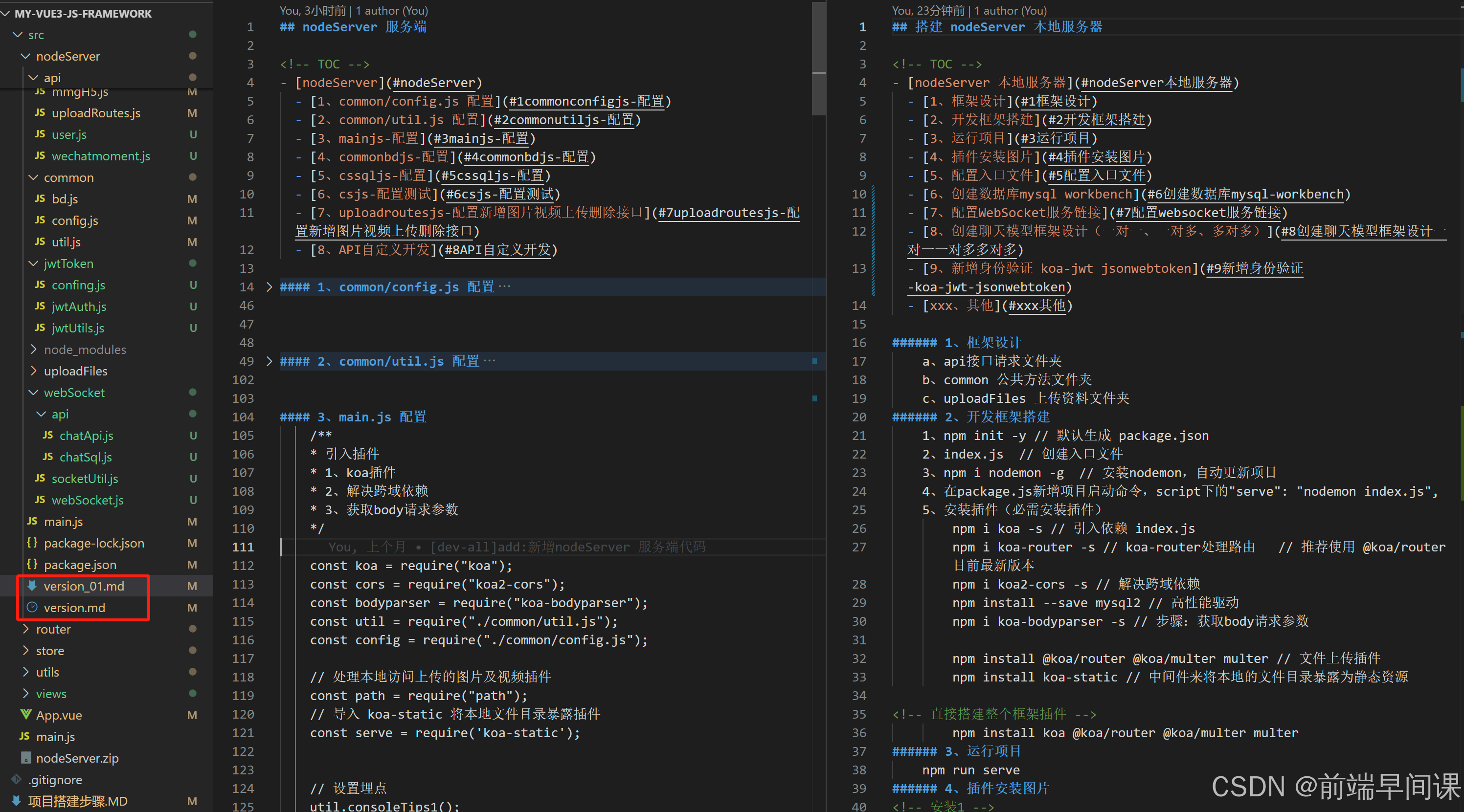Click the JS icon beside webSocket.js
Viewport: 1464px width, 812px height.
point(40,499)
